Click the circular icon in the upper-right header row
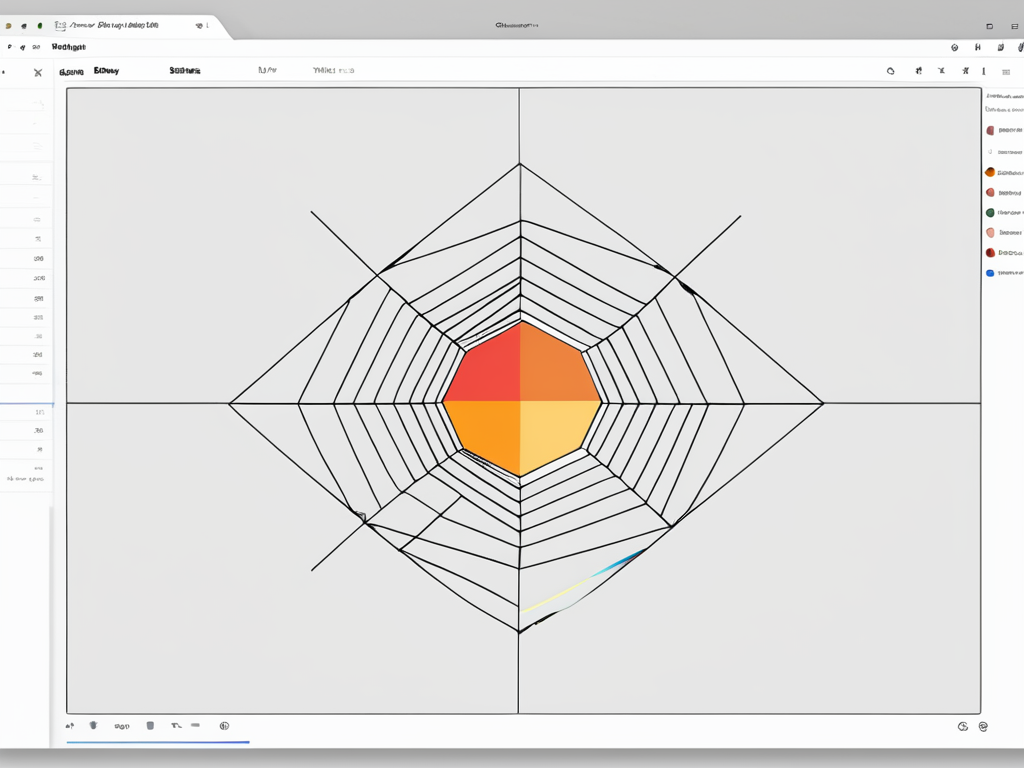Image resolution: width=1024 pixels, height=768 pixels. coord(954,47)
